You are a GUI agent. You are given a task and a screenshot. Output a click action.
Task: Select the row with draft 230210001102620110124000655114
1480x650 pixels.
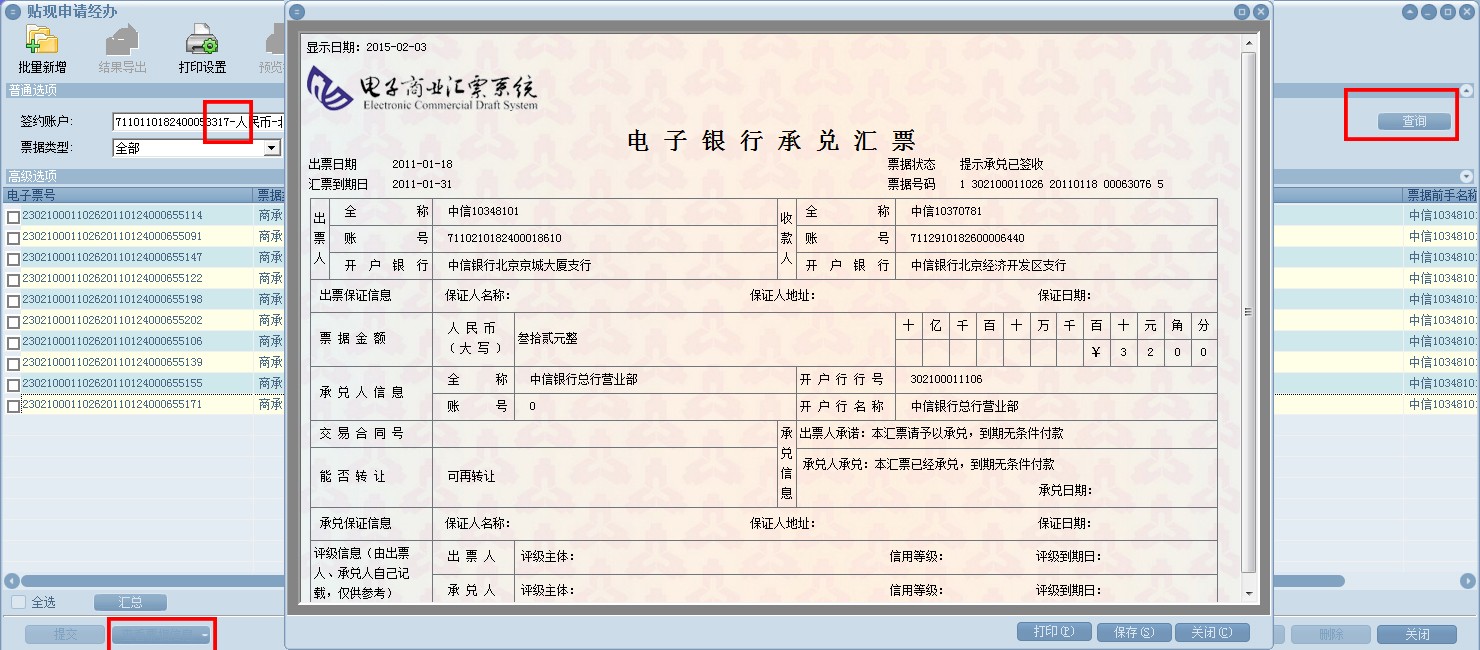[145, 216]
